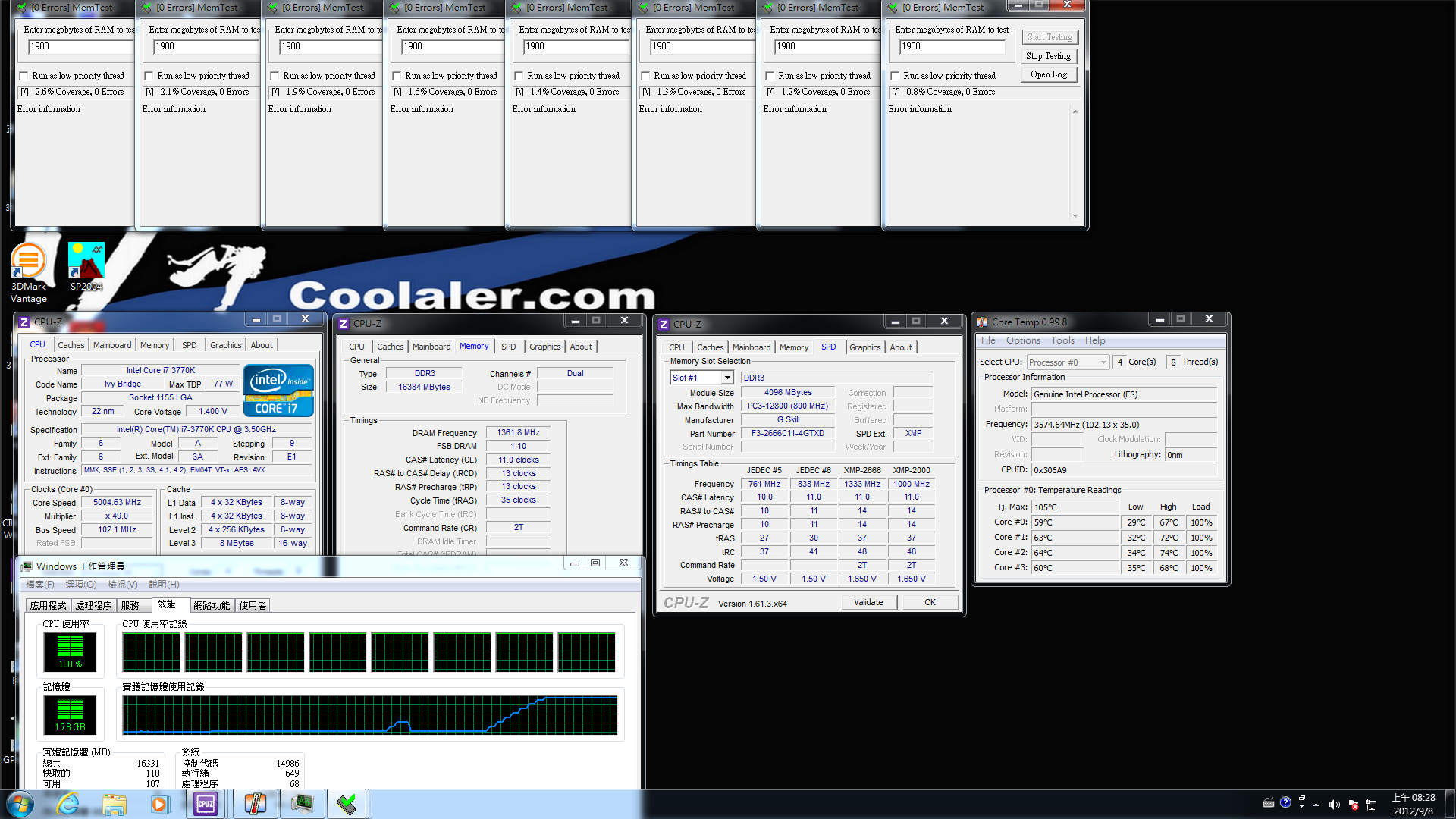Enable low priority thread in 1.4% coverage MemTest
Screen dimensions: 1456x819
click(519, 76)
